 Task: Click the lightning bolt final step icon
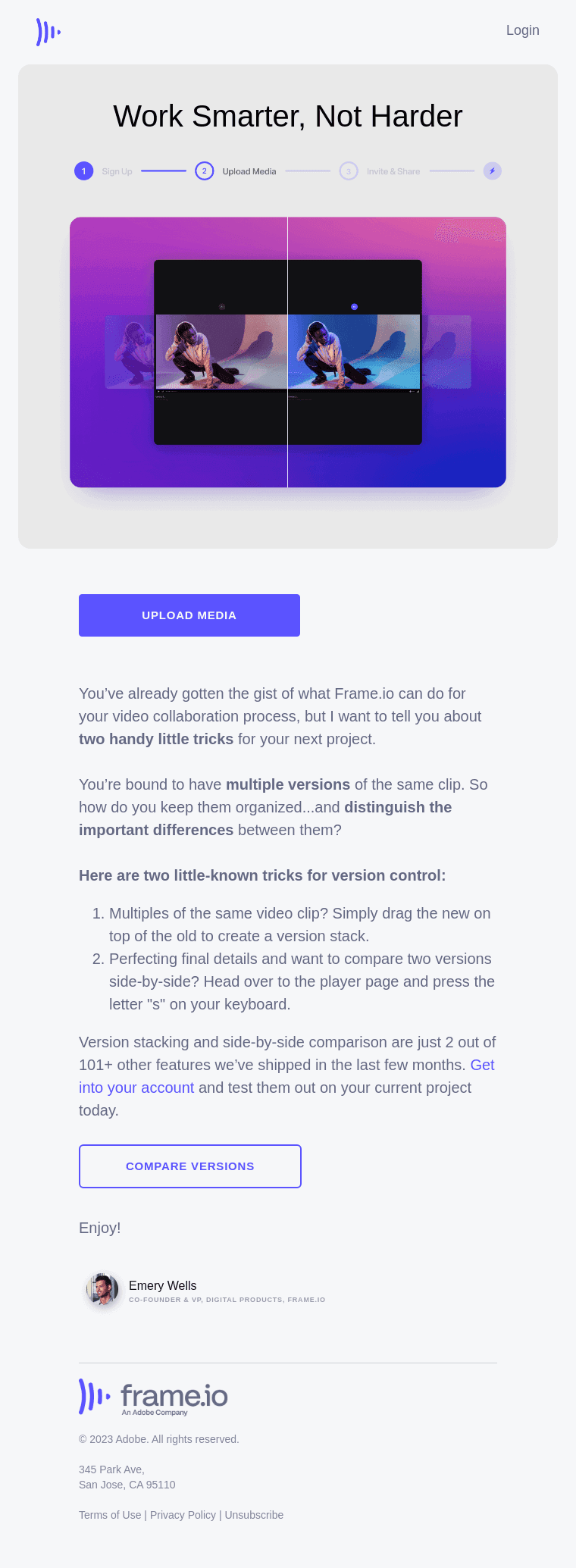click(493, 171)
